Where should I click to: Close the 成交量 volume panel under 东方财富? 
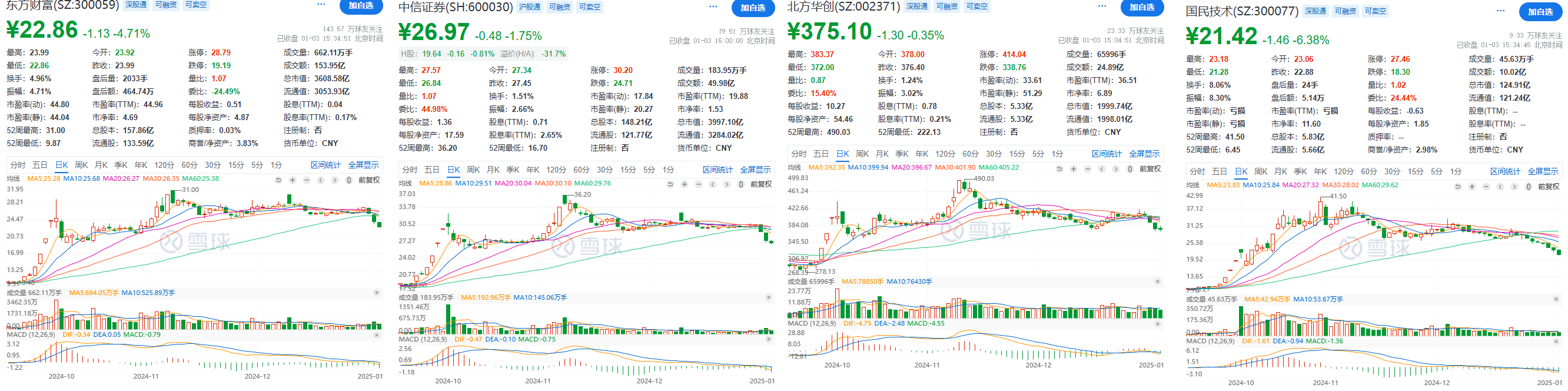377,293
